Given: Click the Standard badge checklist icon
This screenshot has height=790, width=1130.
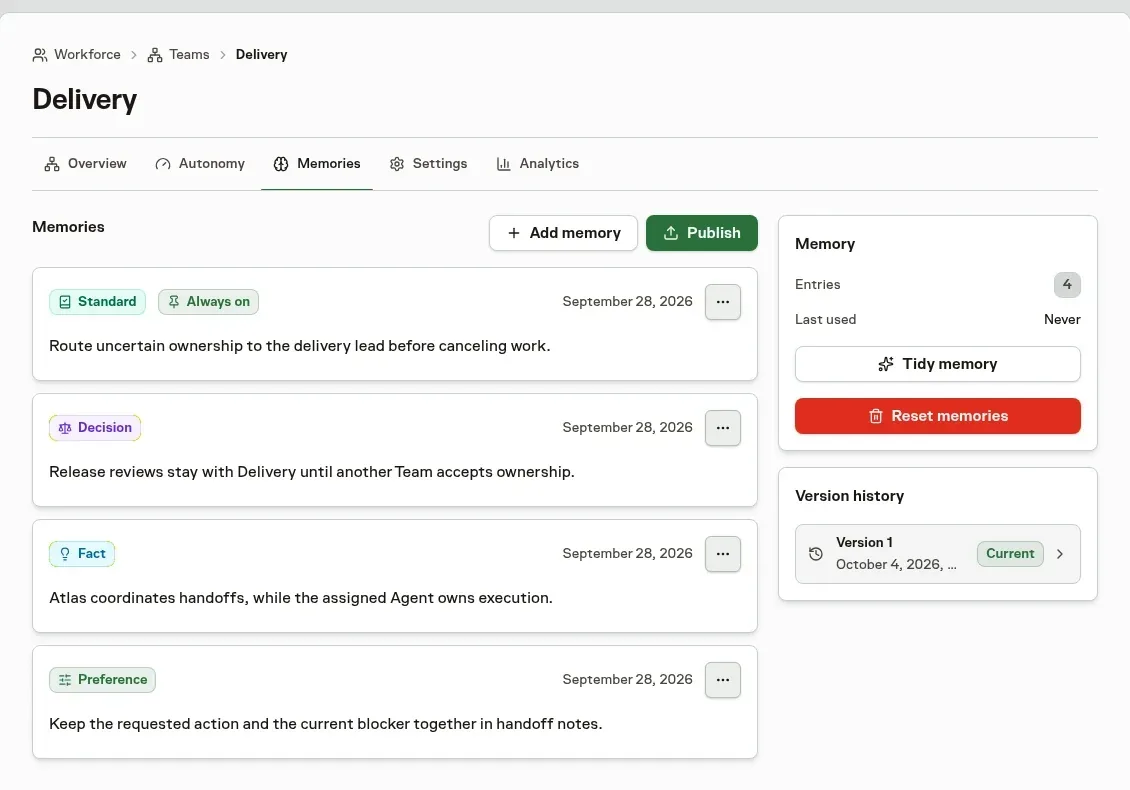Looking at the screenshot, I should [x=65, y=302].
